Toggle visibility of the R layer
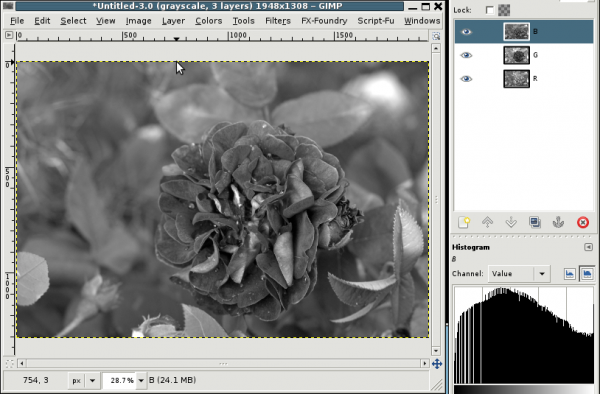The width and height of the screenshot is (600, 394). [x=466, y=79]
